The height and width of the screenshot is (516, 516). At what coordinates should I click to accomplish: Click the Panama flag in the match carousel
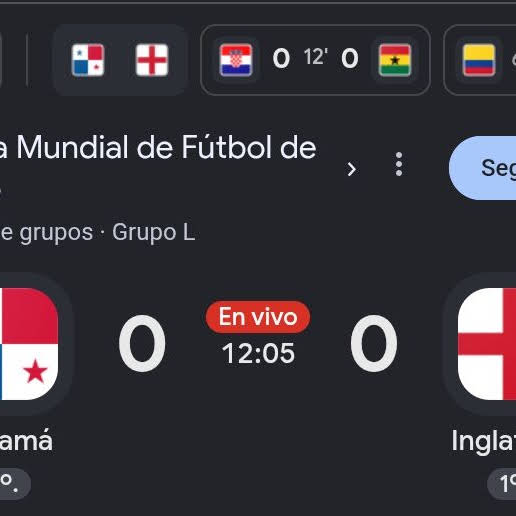(x=88, y=60)
